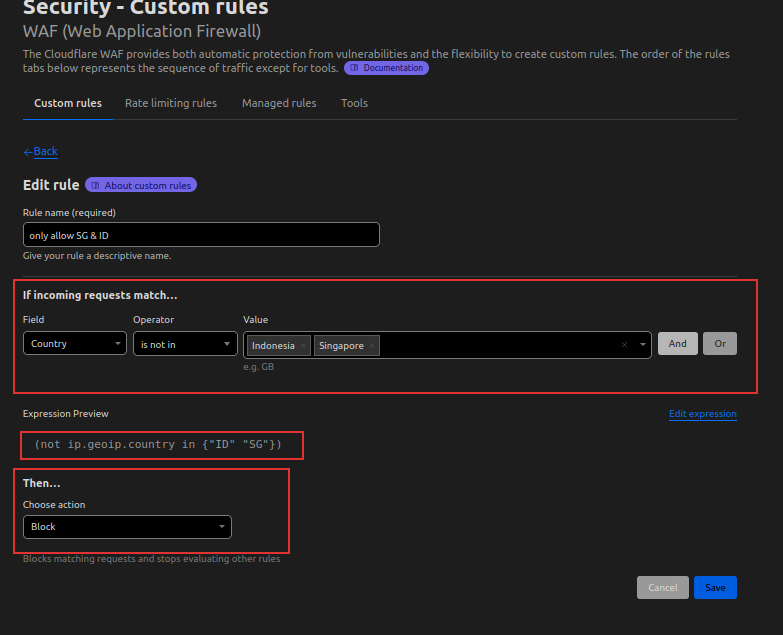Switch to the Rate limiting rules tab

171,103
